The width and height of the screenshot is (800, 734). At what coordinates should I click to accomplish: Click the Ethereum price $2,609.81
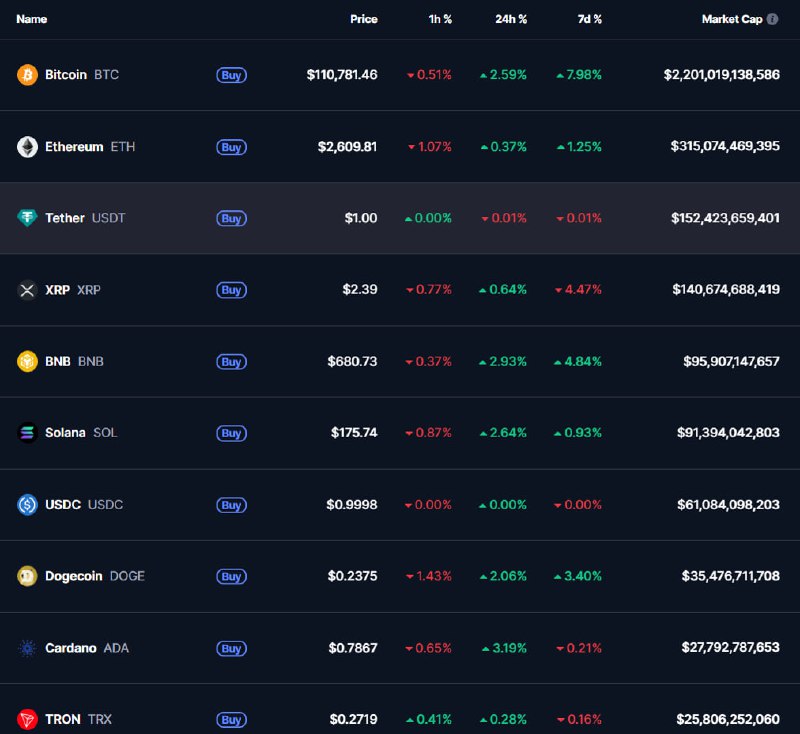tap(347, 147)
